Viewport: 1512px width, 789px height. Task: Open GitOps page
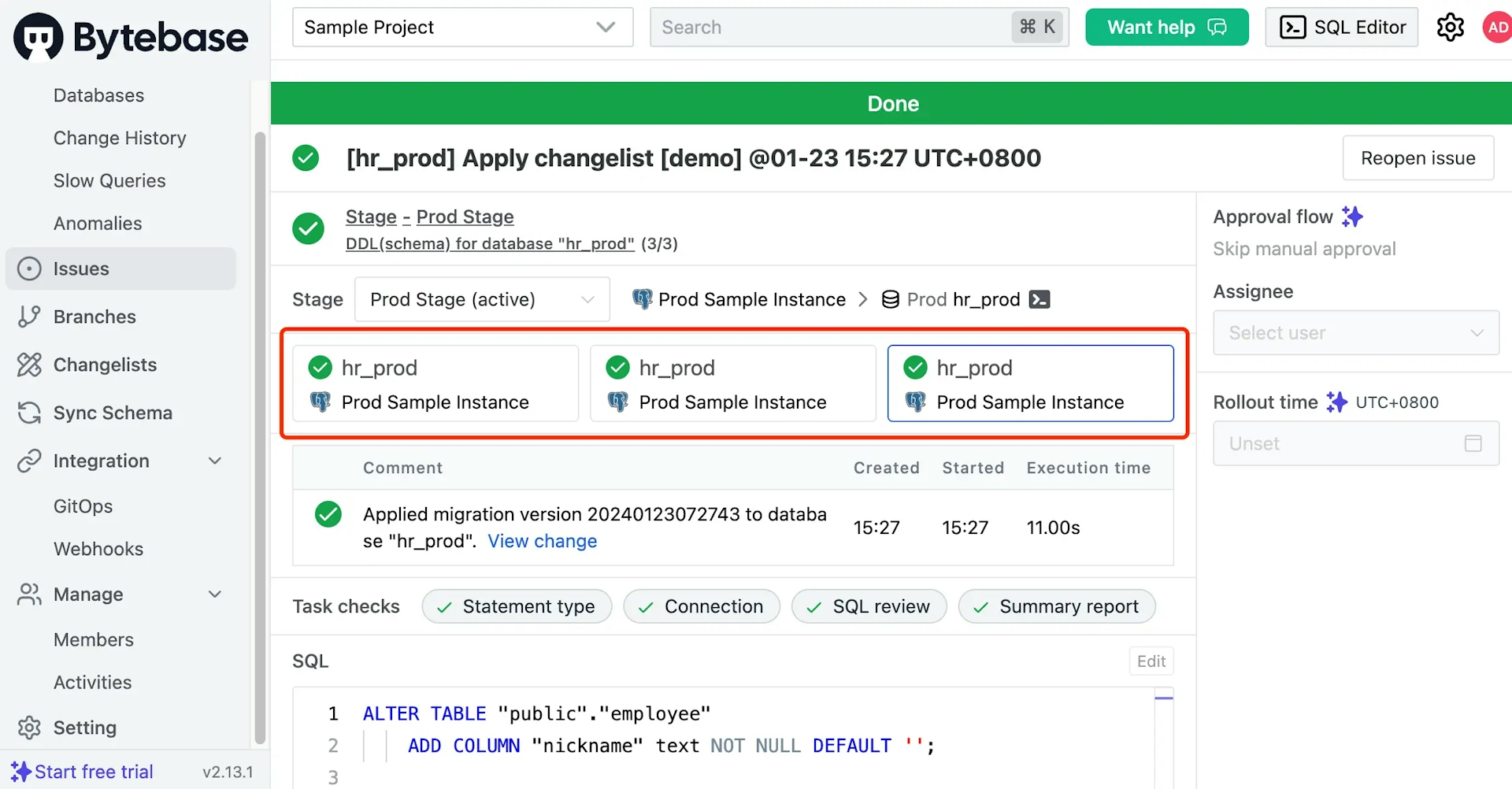click(83, 506)
